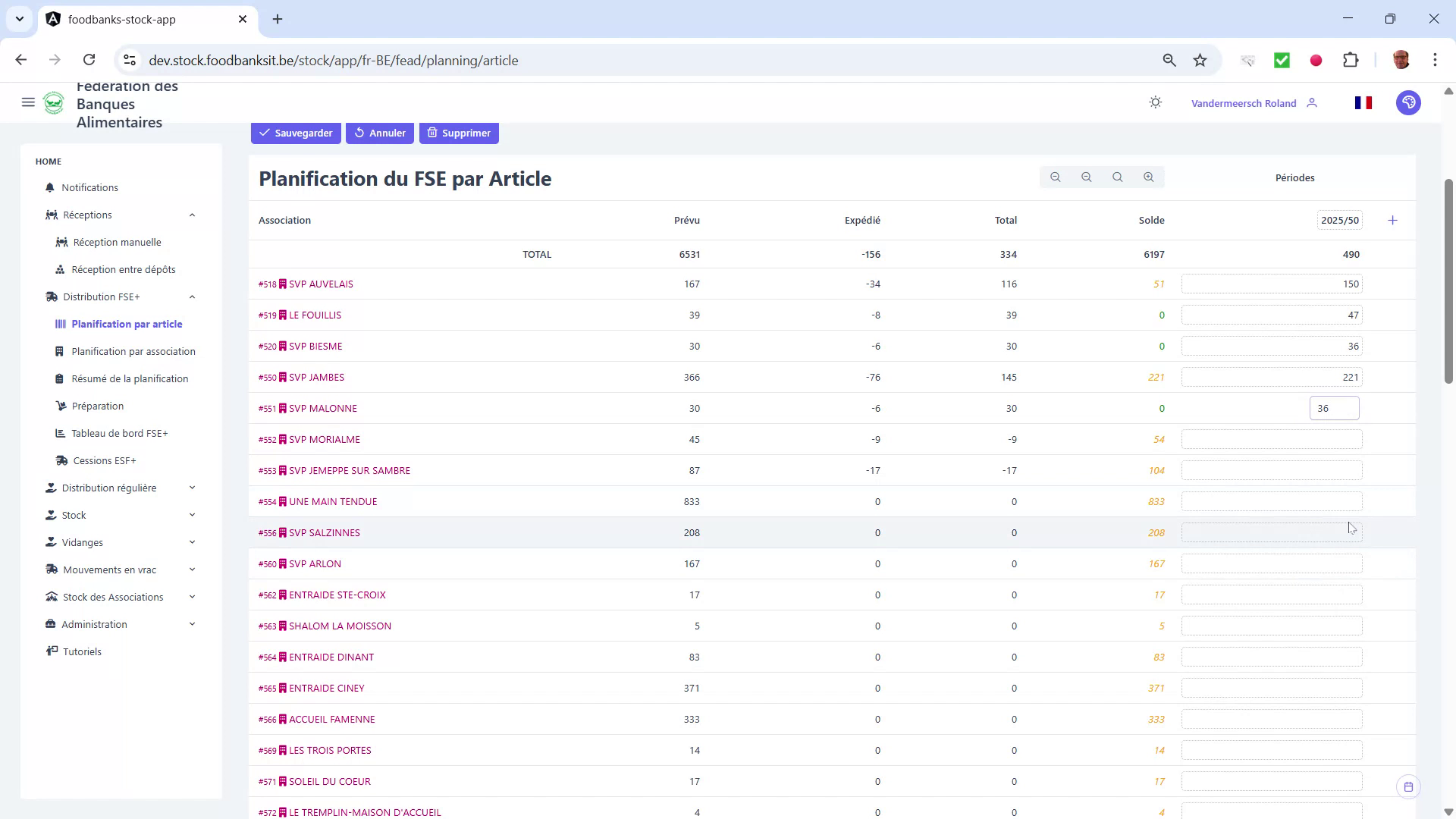The image size is (1456, 819).
Task: Switch to the foodbanks-stock-app browser tab
Action: tap(121, 19)
